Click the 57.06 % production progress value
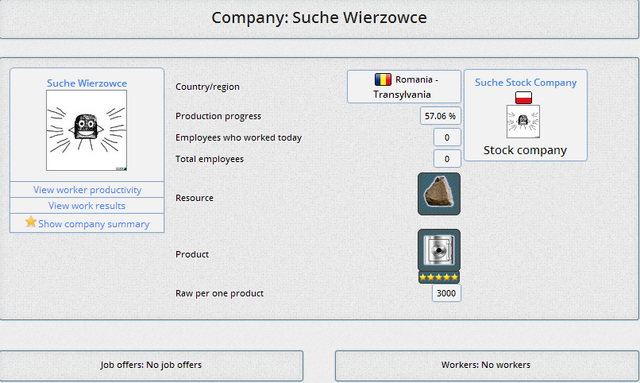The width and height of the screenshot is (640, 383). [x=440, y=116]
